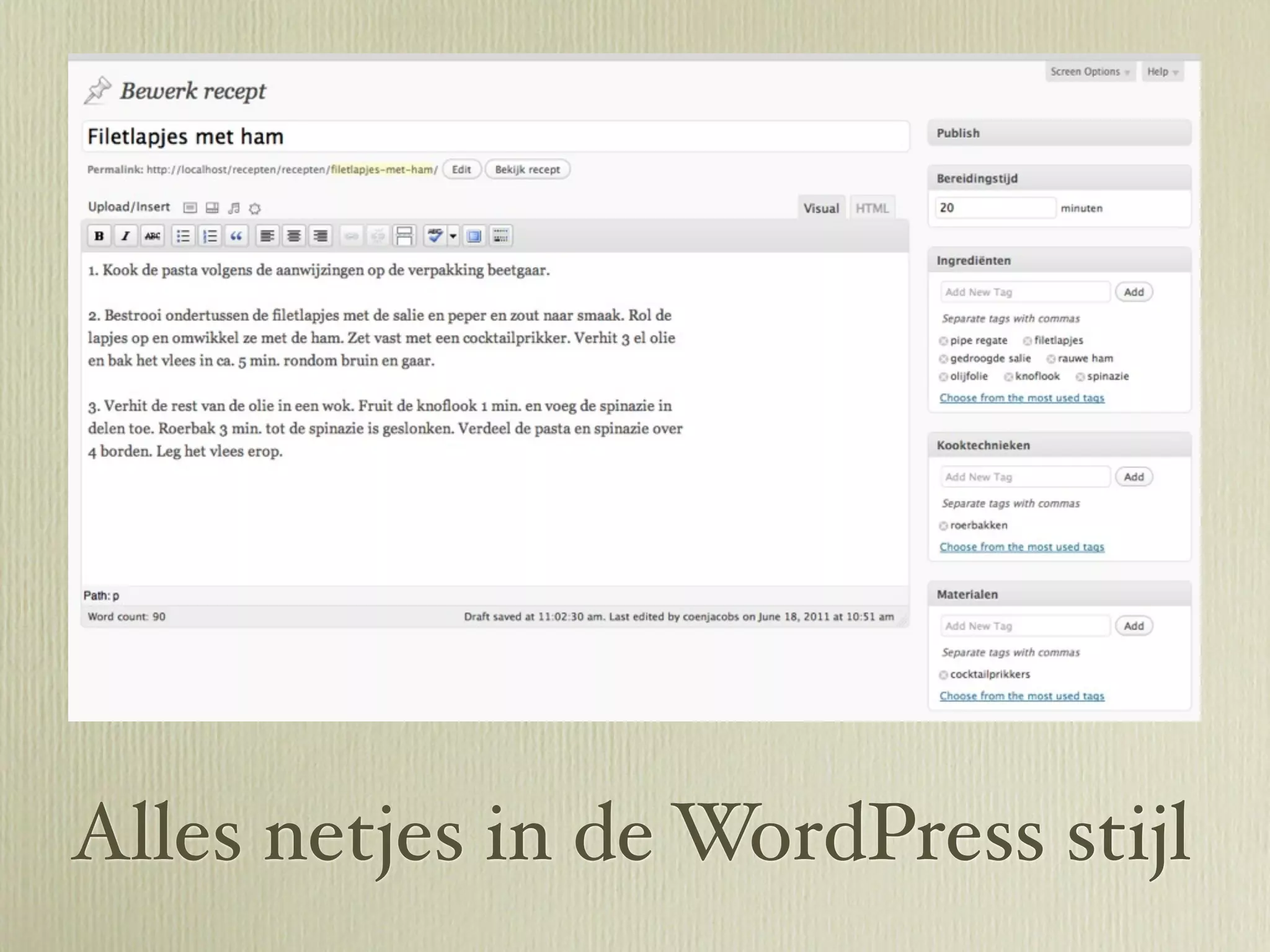Click the editor resize handle at bottom right
The image size is (1270, 952).
pyautogui.click(x=903, y=620)
